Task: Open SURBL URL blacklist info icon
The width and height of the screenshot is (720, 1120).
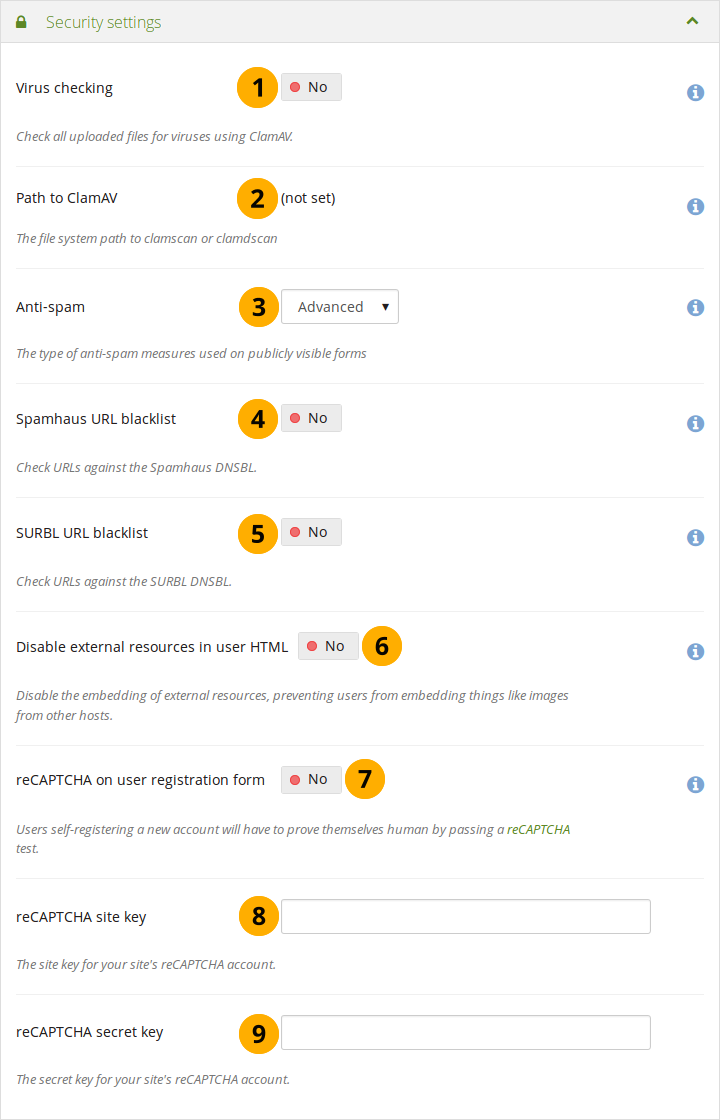Action: point(695,537)
